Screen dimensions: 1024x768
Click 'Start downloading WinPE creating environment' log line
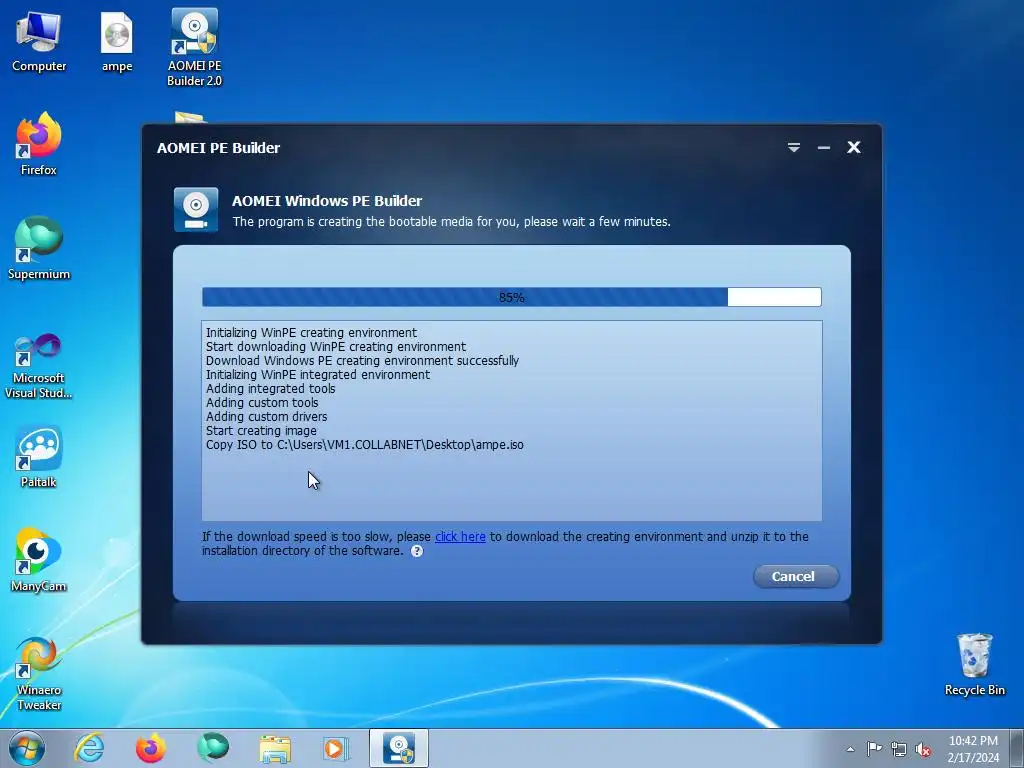(x=336, y=347)
